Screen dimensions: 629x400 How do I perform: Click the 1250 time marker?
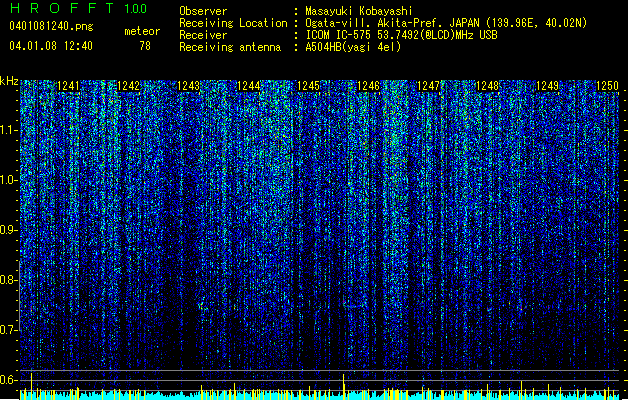[607, 86]
